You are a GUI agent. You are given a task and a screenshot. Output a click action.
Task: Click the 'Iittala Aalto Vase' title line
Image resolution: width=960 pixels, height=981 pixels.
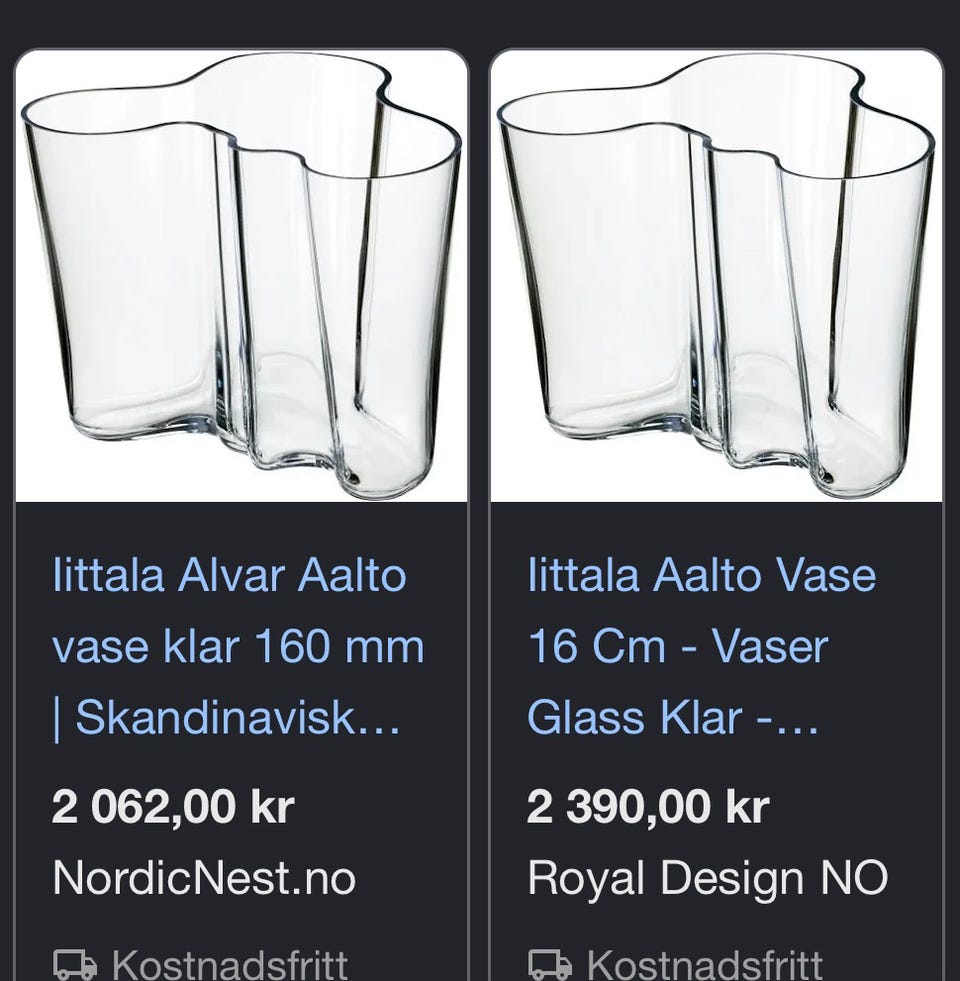(701, 576)
